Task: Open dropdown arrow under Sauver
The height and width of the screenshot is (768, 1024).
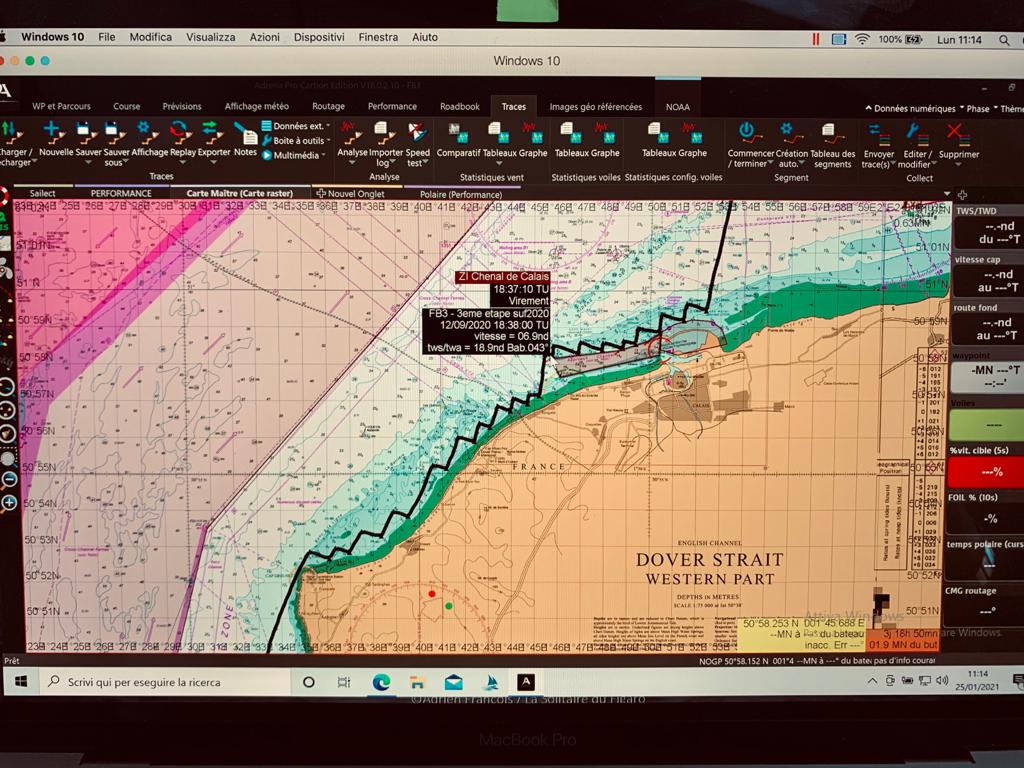Action: coord(88,163)
